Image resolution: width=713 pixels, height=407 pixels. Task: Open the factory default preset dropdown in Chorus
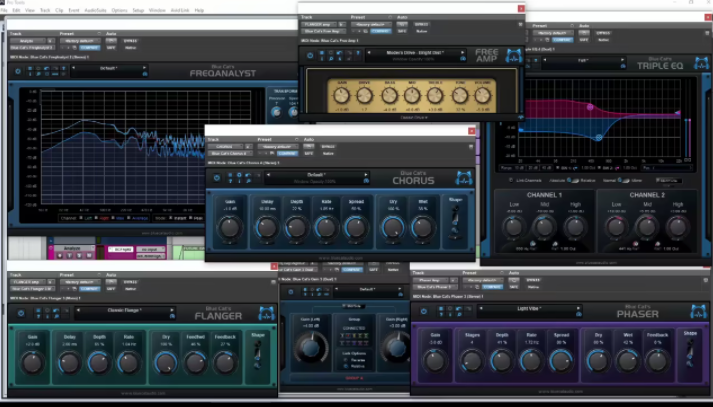click(x=277, y=146)
